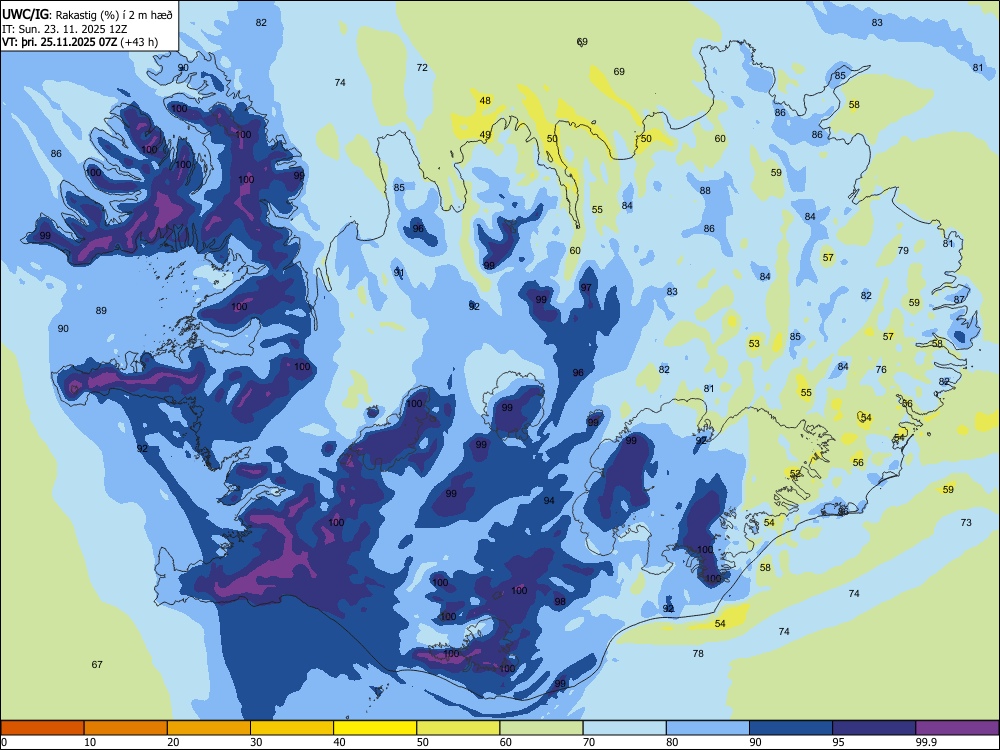Click the map value '79'
The width and height of the screenshot is (1000, 750).
903,250
